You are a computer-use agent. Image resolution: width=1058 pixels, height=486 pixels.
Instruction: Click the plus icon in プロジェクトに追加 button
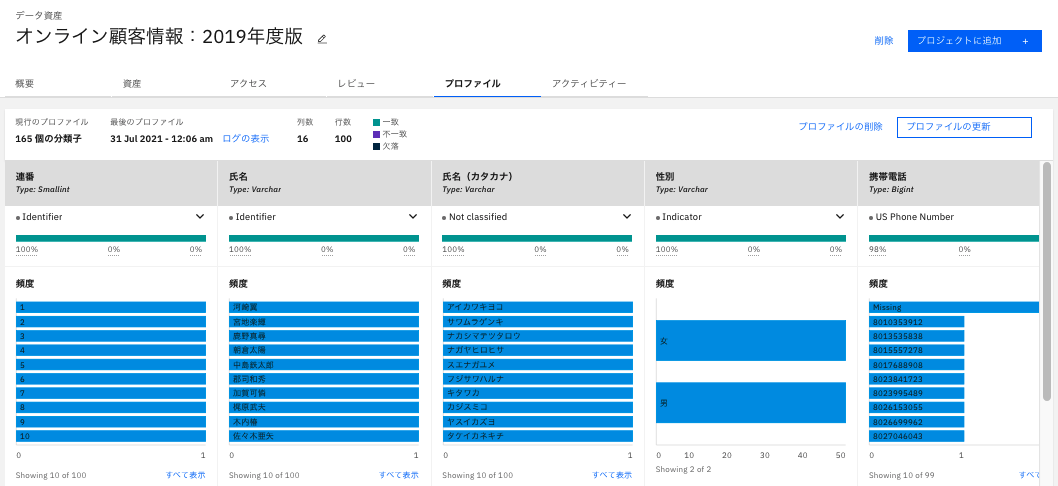point(1025,41)
